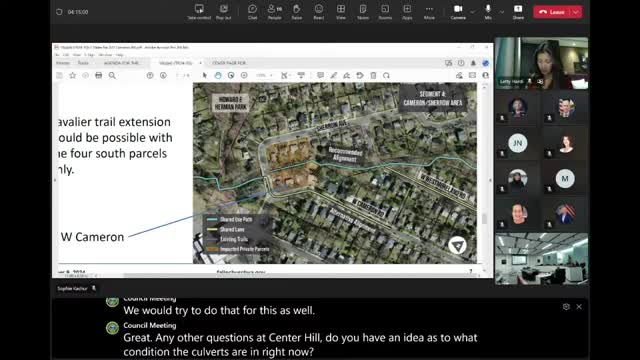Select the Hand pan tool in Acrobat

click(x=218, y=76)
